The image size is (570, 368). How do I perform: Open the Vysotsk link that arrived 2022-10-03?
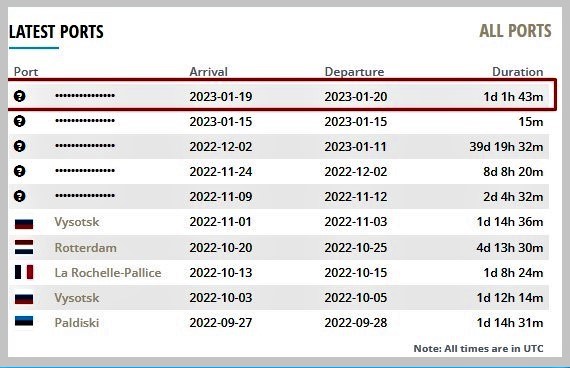click(77, 298)
